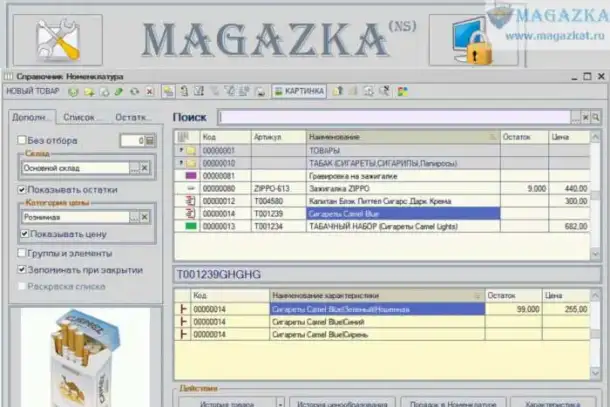
Task: Click the Порядок в Номенклатуре button
Action: pyautogui.click(x=453, y=403)
